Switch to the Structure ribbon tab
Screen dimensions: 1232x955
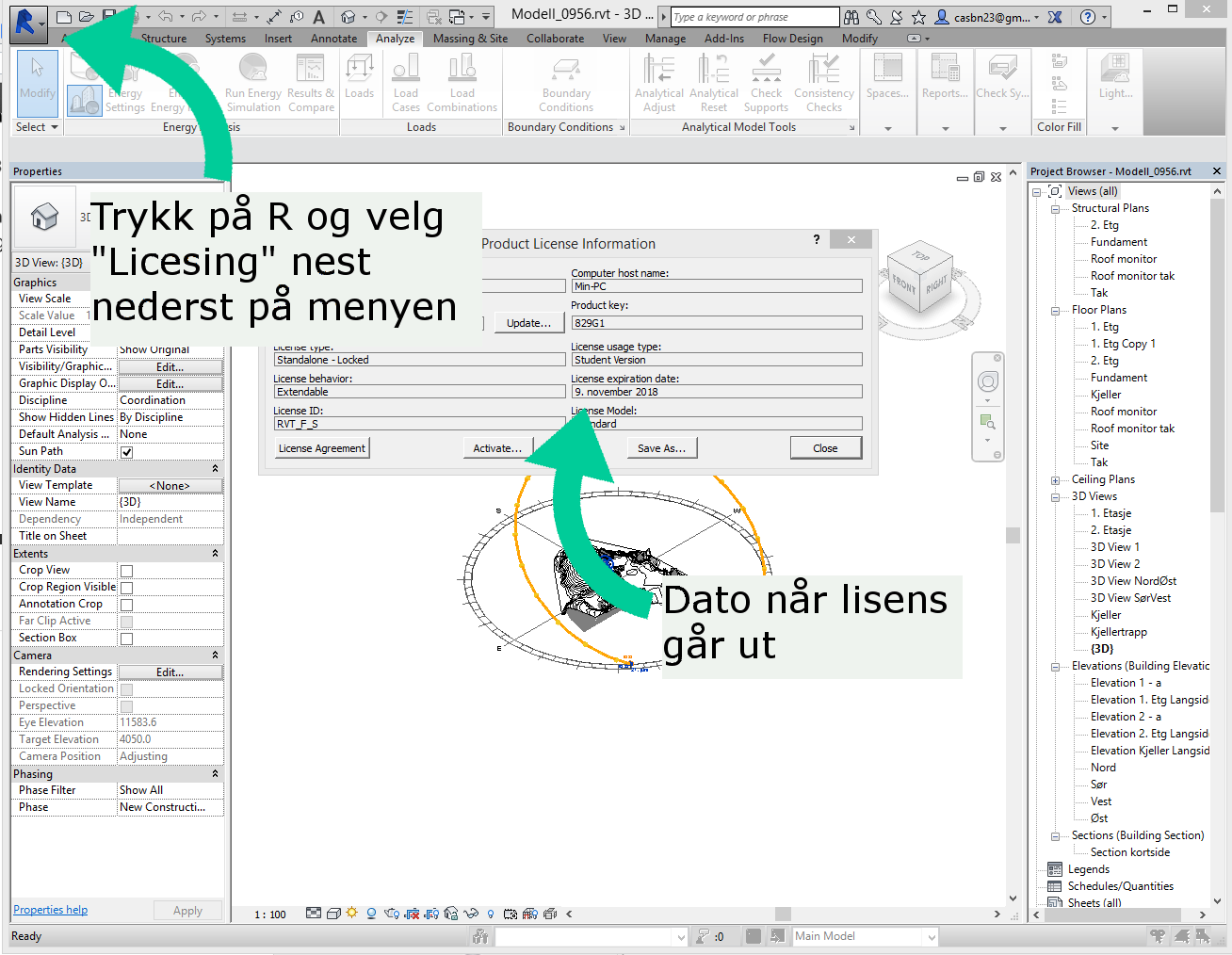point(164,39)
